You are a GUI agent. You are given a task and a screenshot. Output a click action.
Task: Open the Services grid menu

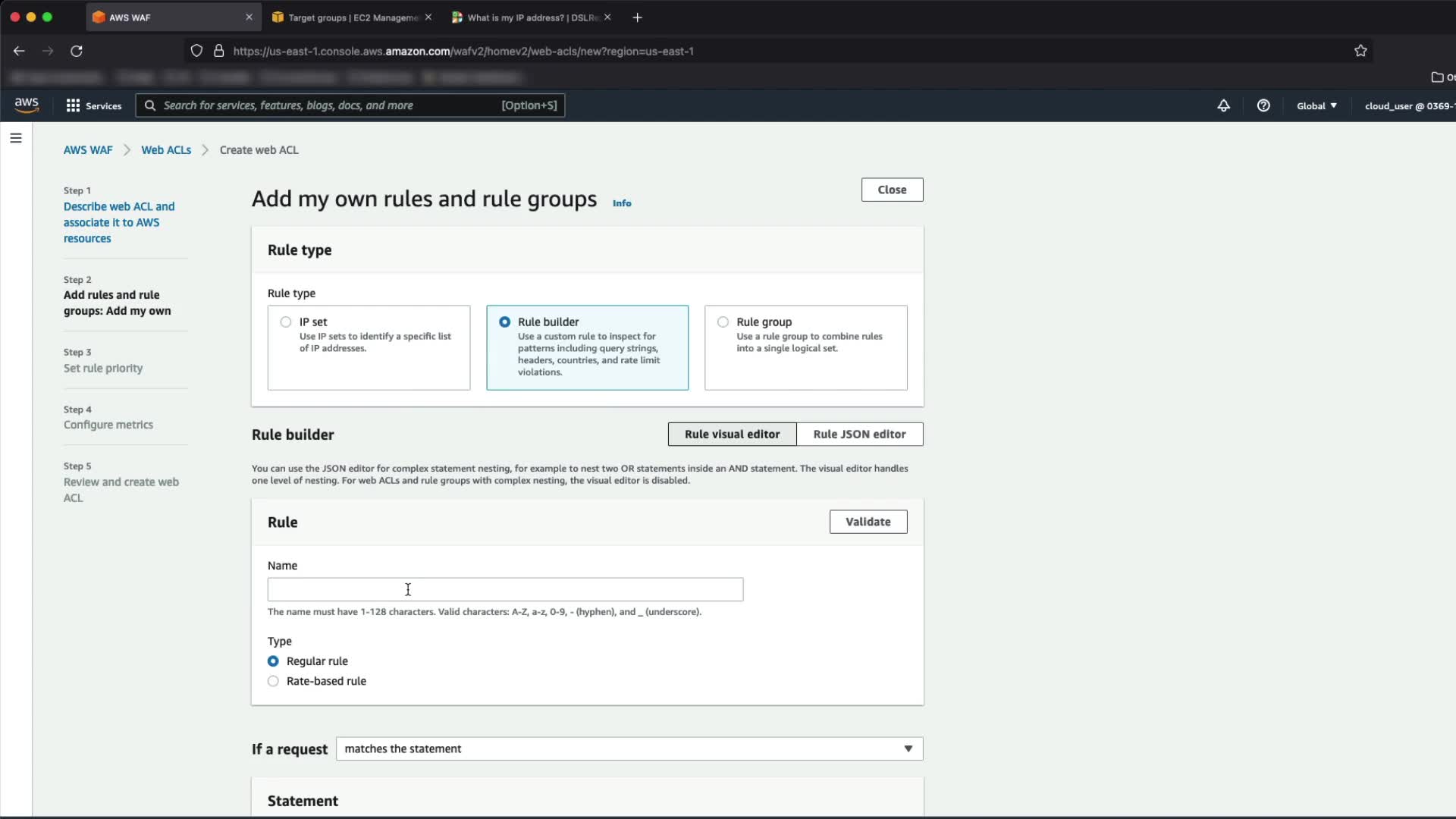[x=73, y=105]
